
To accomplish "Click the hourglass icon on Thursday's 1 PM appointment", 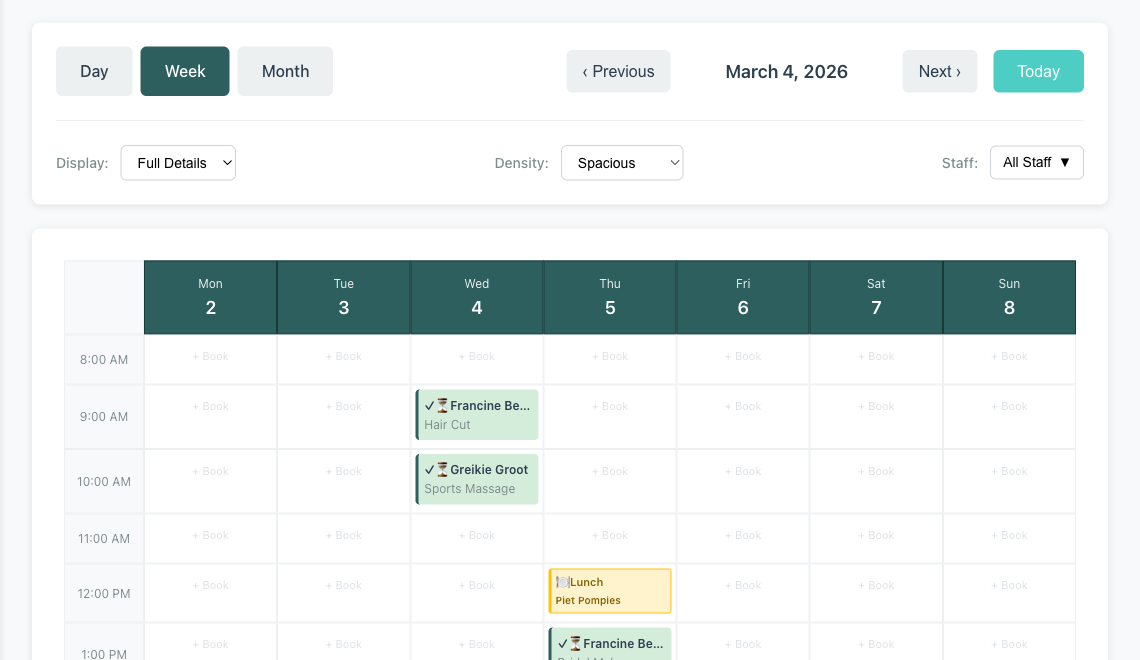I will click(576, 644).
